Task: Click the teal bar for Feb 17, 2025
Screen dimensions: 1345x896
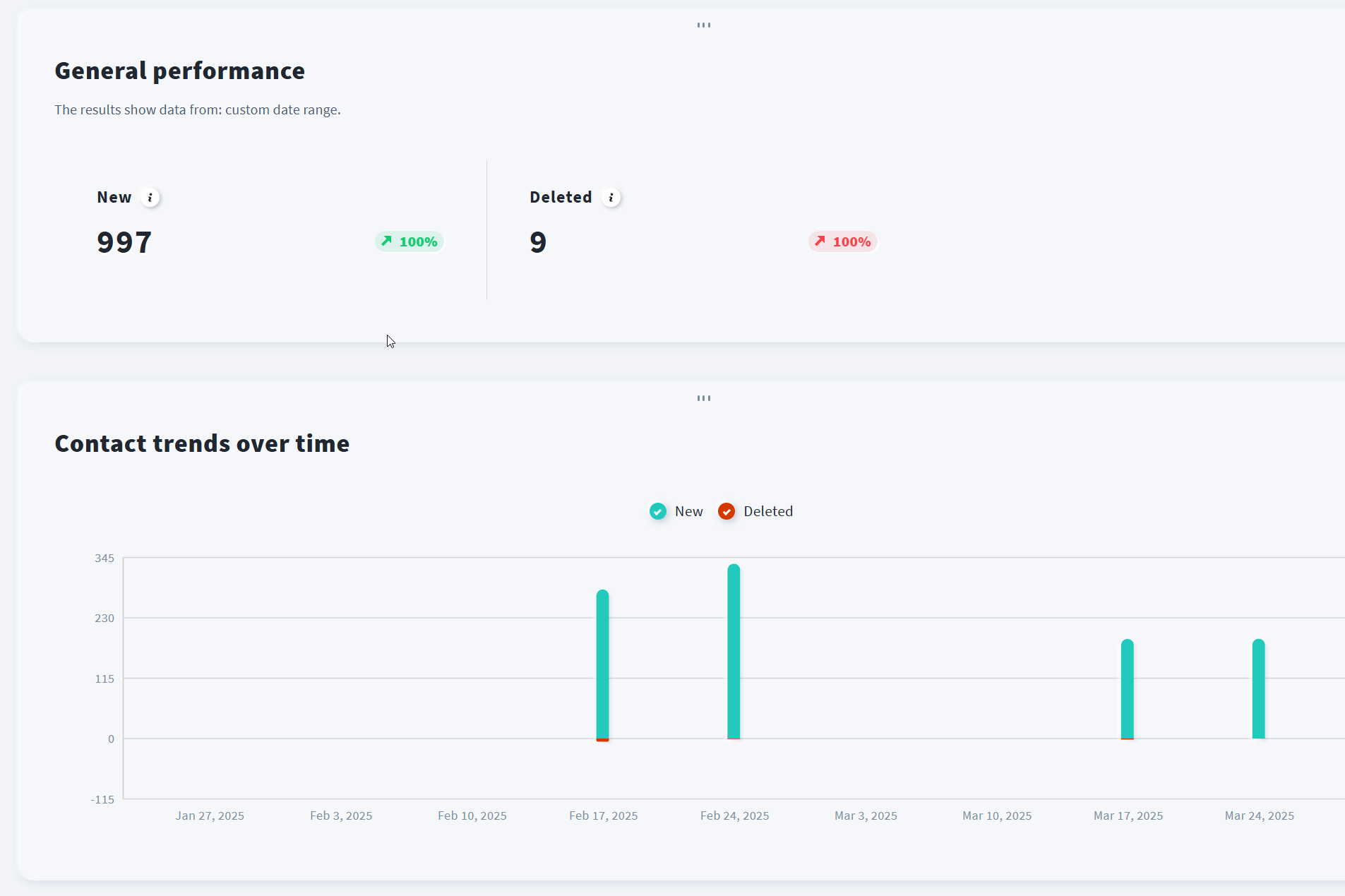Action: click(x=602, y=664)
